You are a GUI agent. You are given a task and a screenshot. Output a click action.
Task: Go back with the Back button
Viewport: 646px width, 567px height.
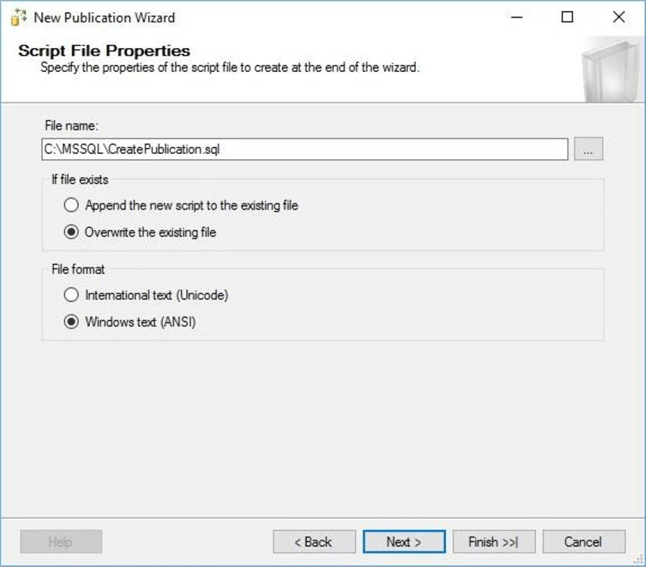click(x=313, y=542)
